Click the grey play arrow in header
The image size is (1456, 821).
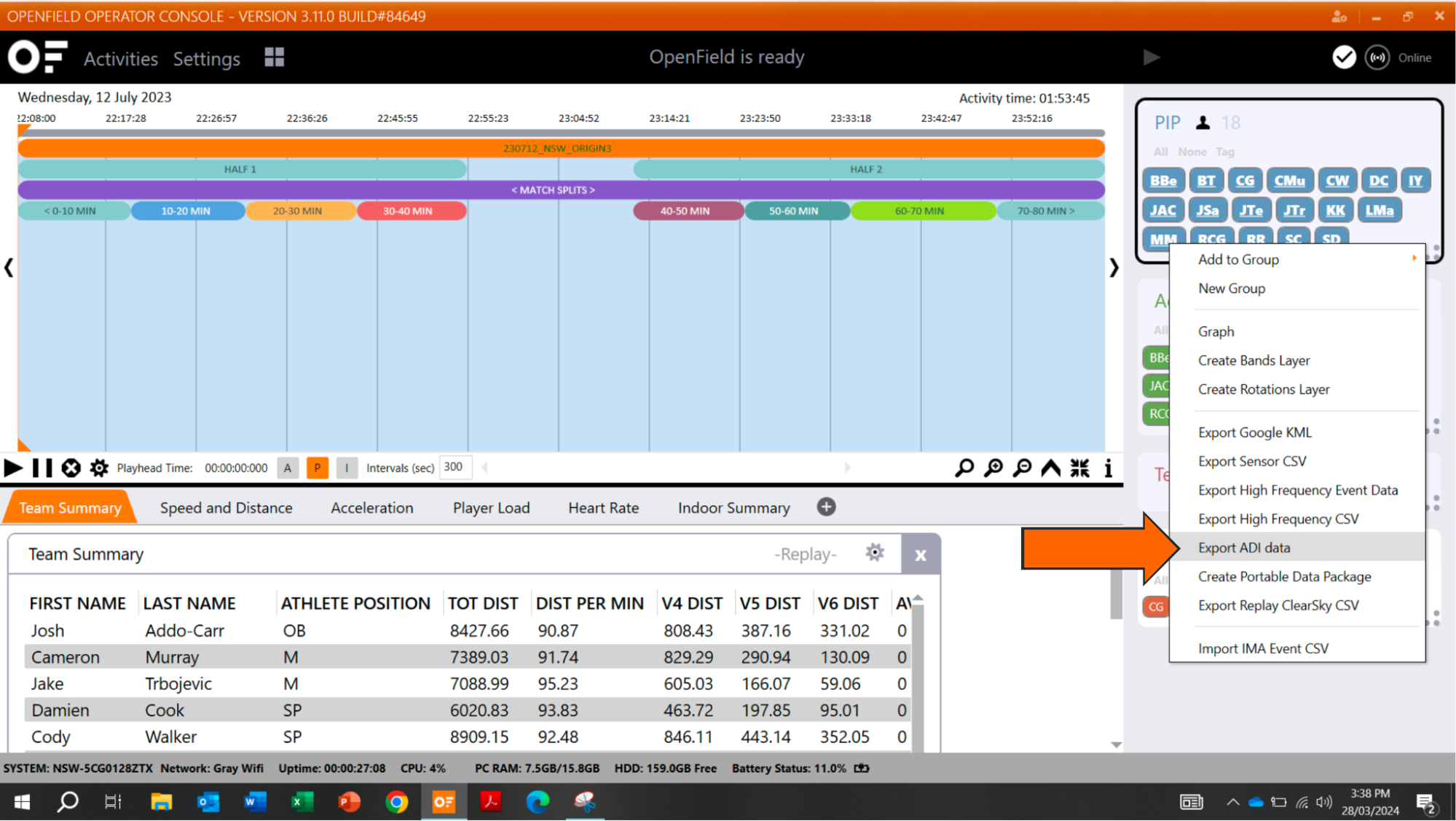[x=1151, y=58]
